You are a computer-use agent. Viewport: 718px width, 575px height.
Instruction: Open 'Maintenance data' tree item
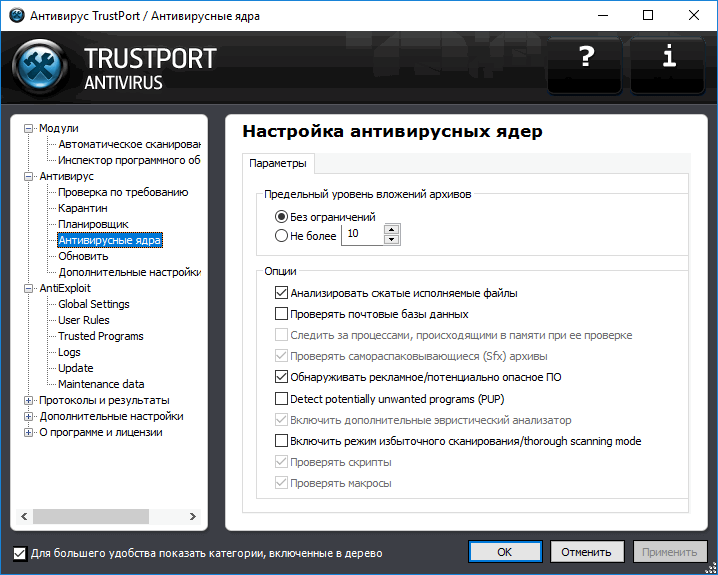(101, 385)
